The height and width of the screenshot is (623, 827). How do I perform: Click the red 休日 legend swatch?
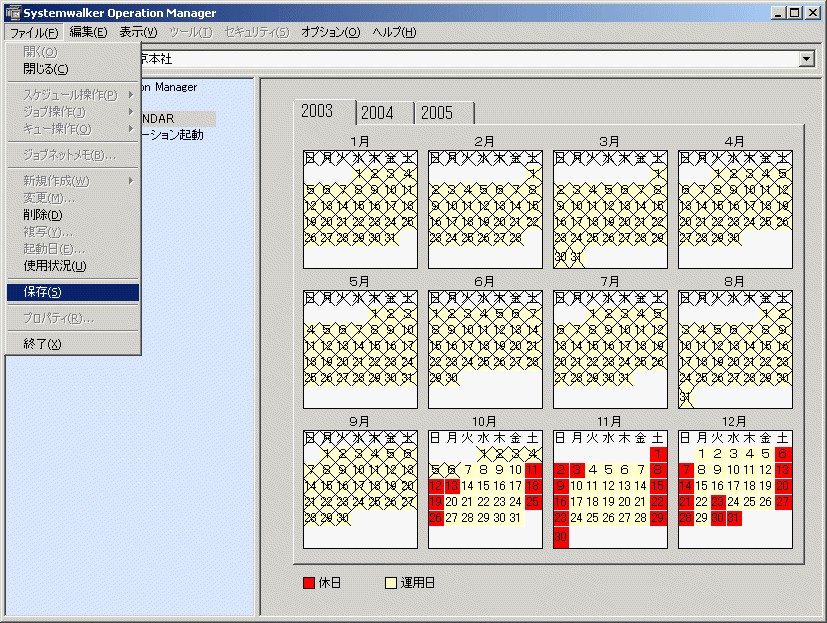309,583
